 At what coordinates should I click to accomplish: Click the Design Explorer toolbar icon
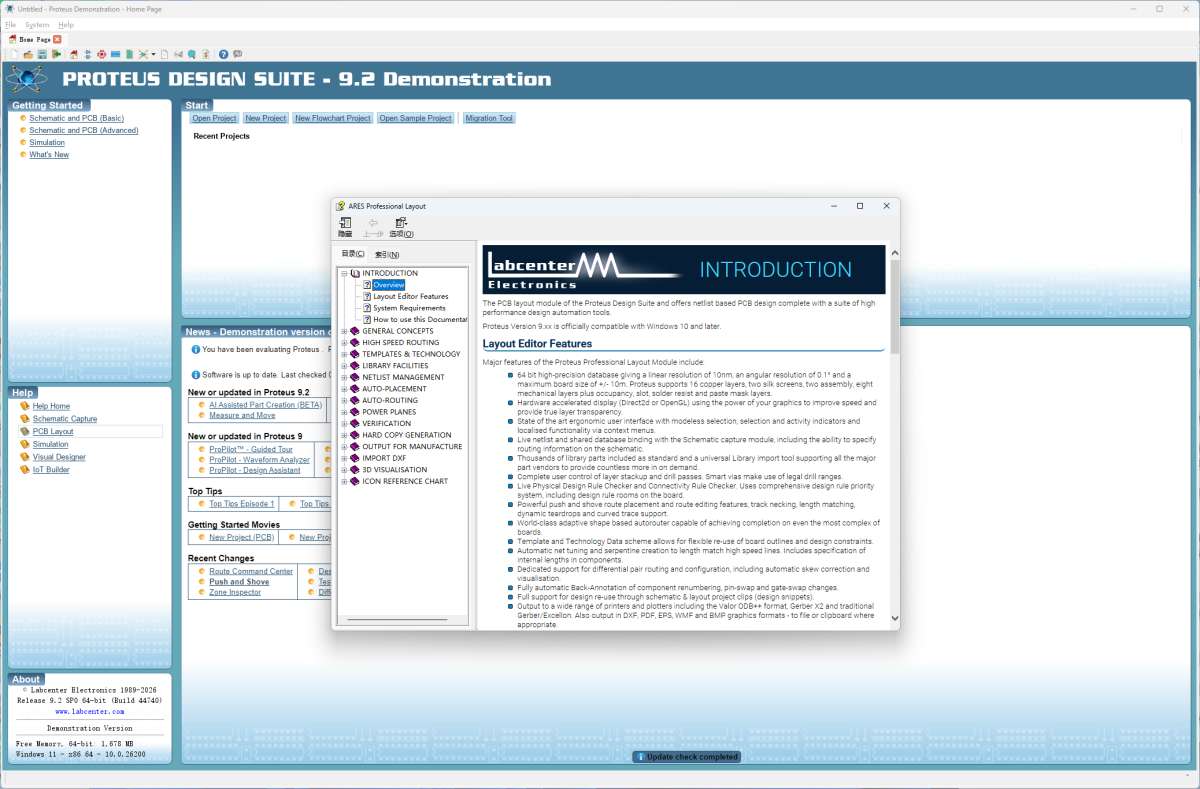point(143,54)
